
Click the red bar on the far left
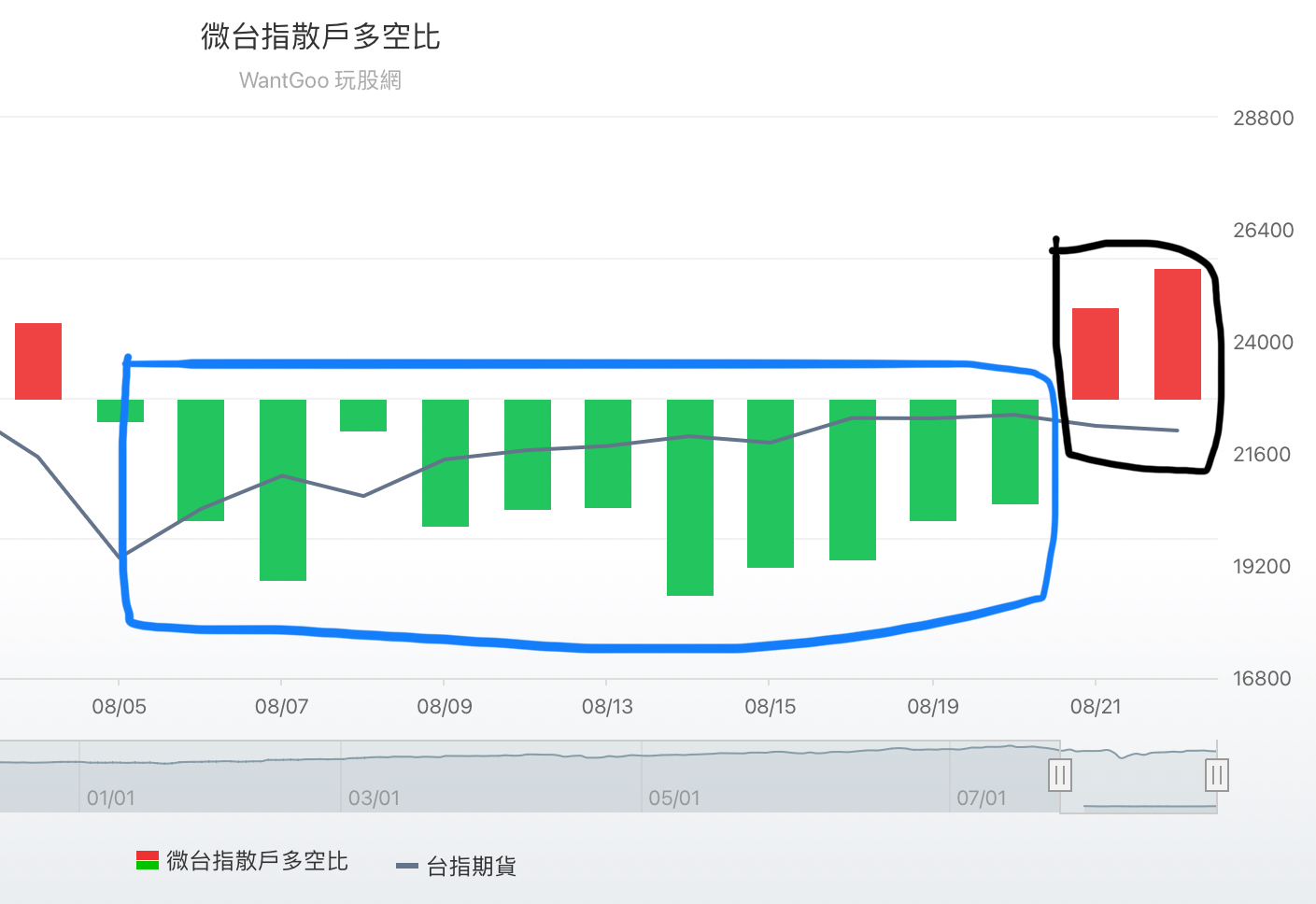point(38,360)
